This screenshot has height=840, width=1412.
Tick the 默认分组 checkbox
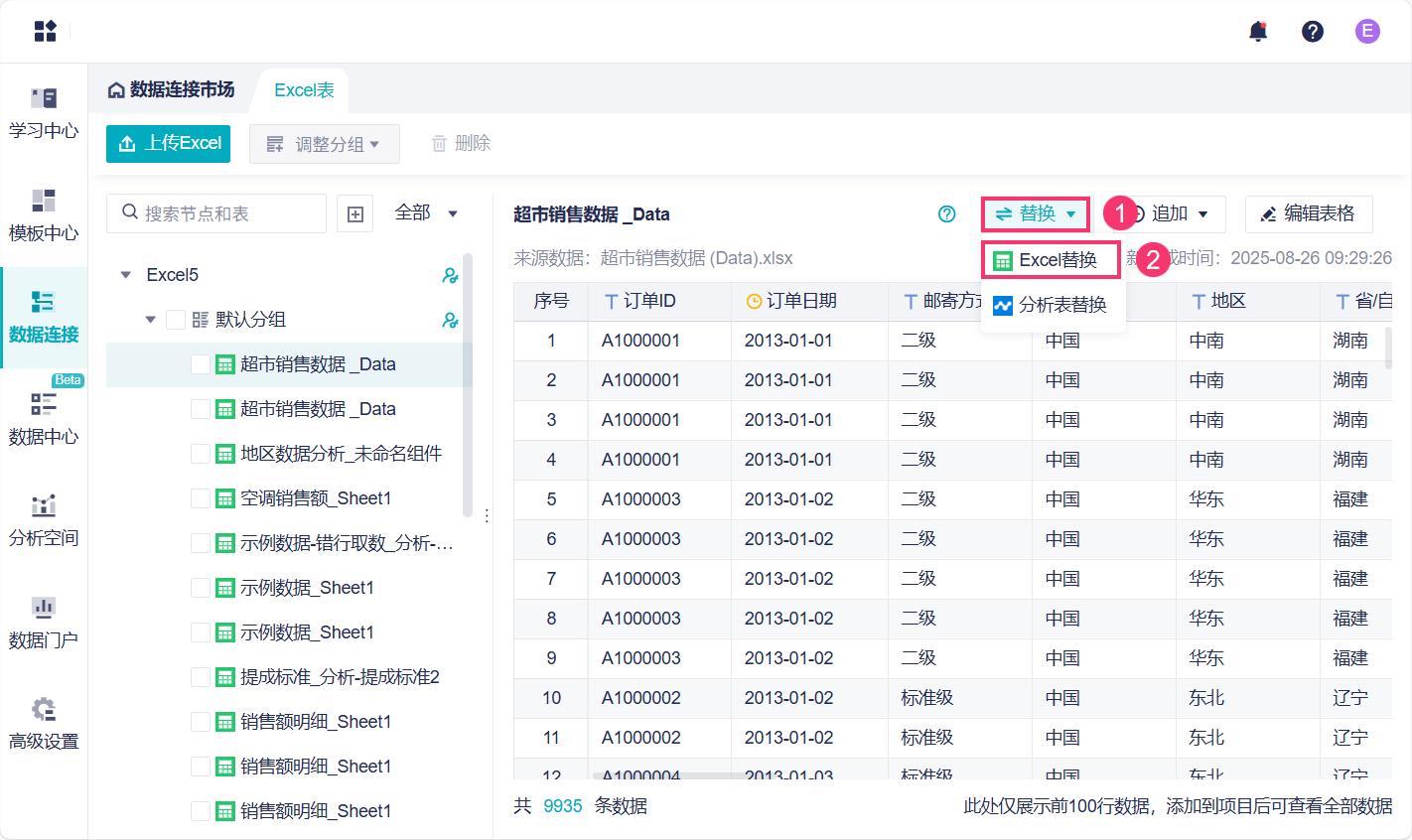tap(176, 320)
